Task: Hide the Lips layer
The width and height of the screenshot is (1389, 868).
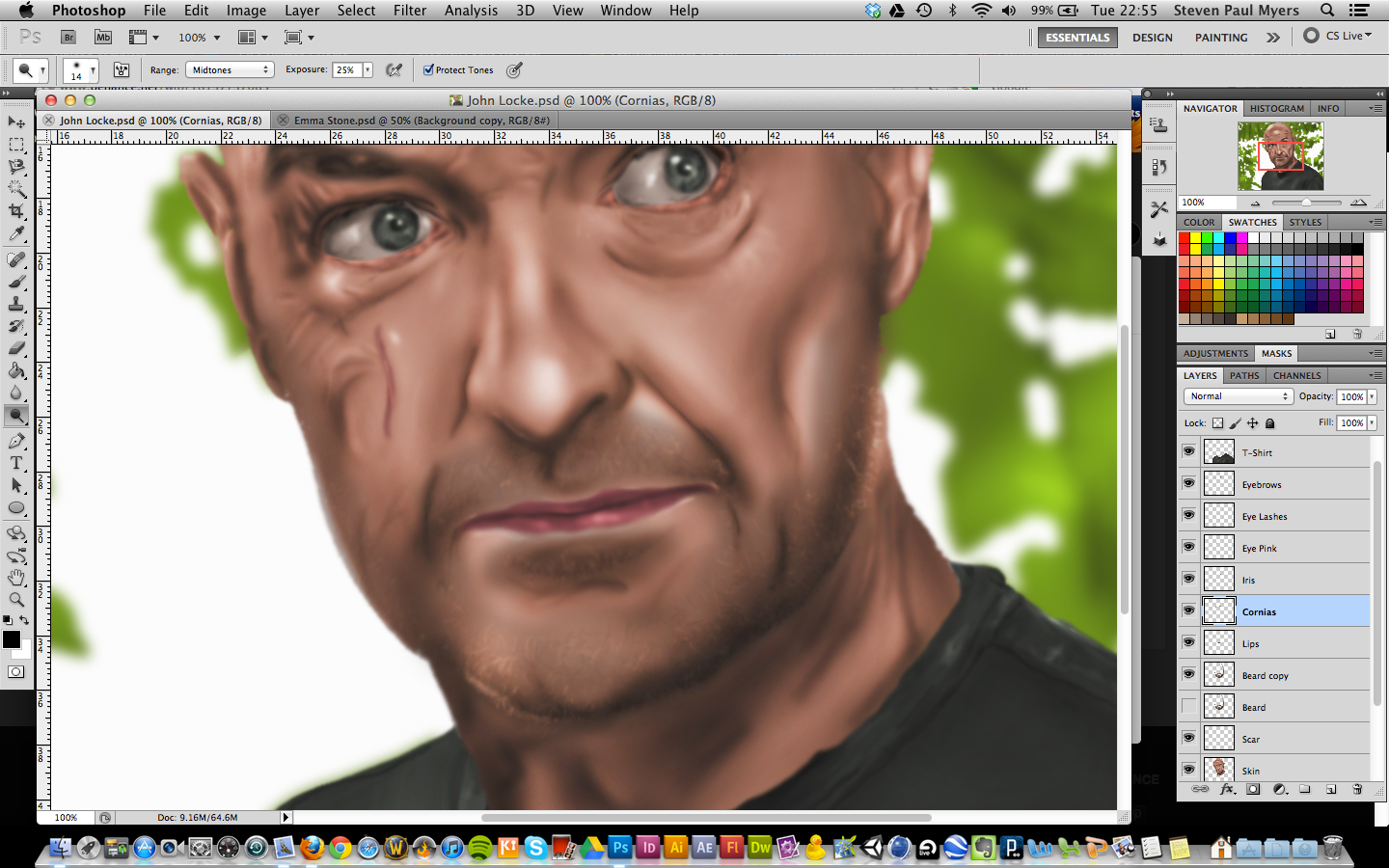Action: tap(1188, 642)
